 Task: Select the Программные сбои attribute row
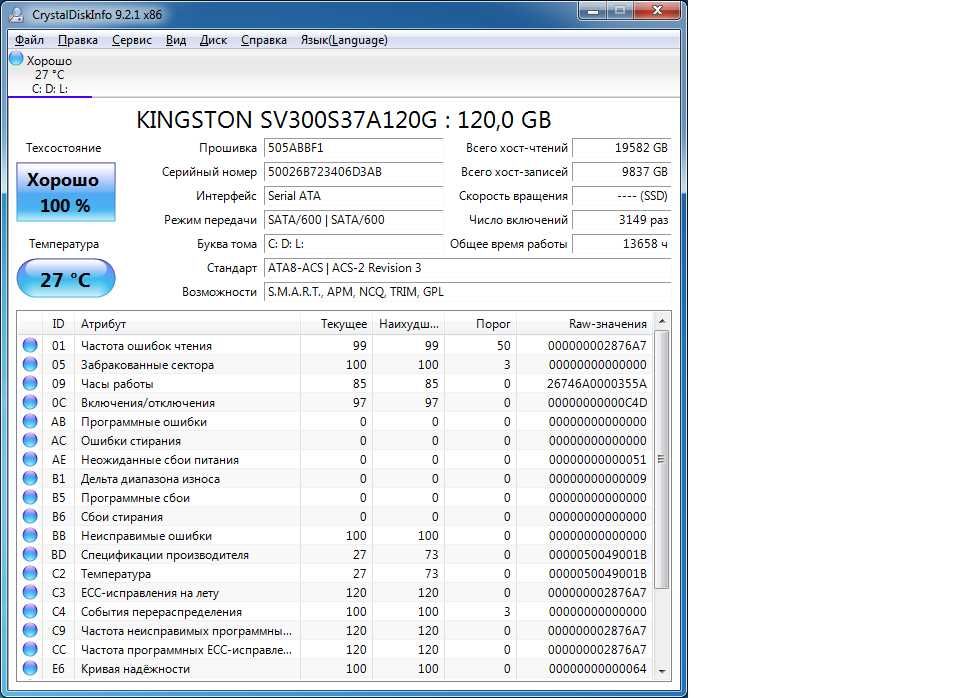tap(335, 497)
